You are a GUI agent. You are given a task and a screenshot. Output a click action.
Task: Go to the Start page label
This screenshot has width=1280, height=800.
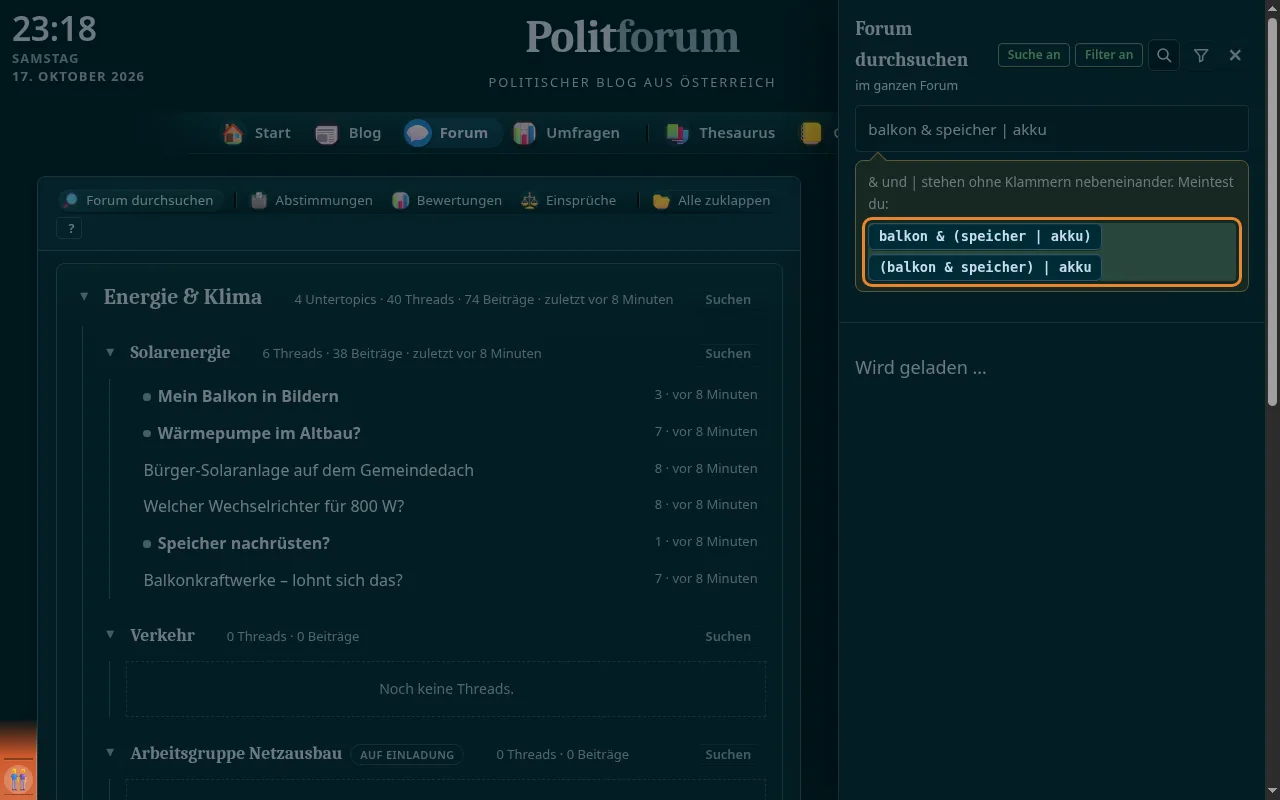[x=273, y=133]
